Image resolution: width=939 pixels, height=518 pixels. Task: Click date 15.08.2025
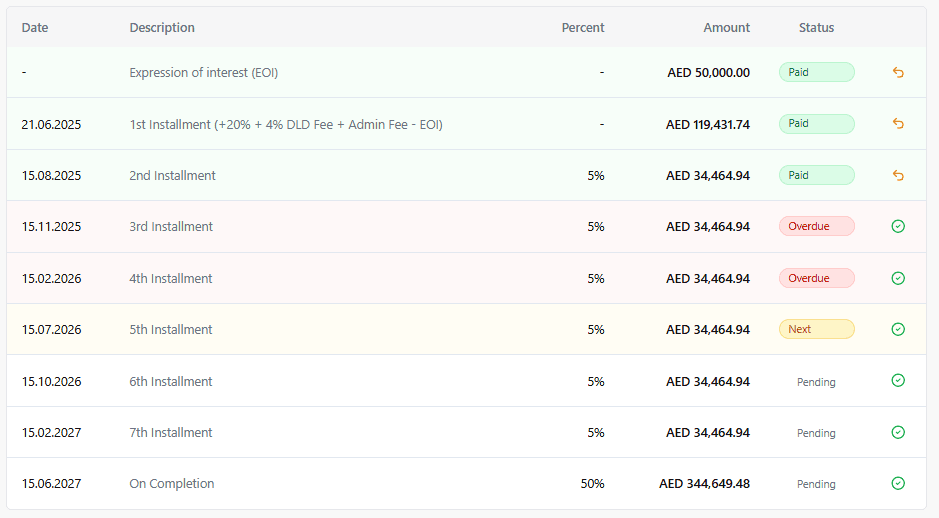click(52, 175)
